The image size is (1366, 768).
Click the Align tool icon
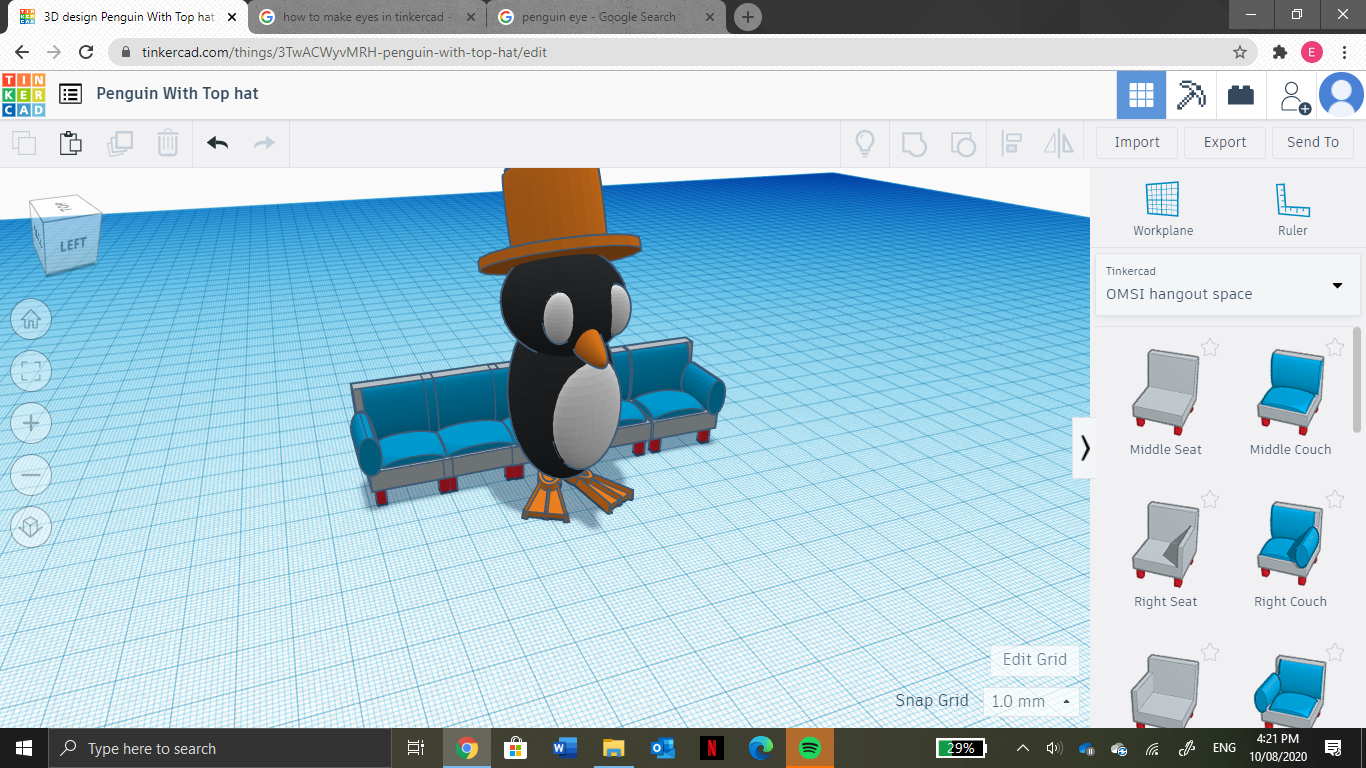(1011, 143)
